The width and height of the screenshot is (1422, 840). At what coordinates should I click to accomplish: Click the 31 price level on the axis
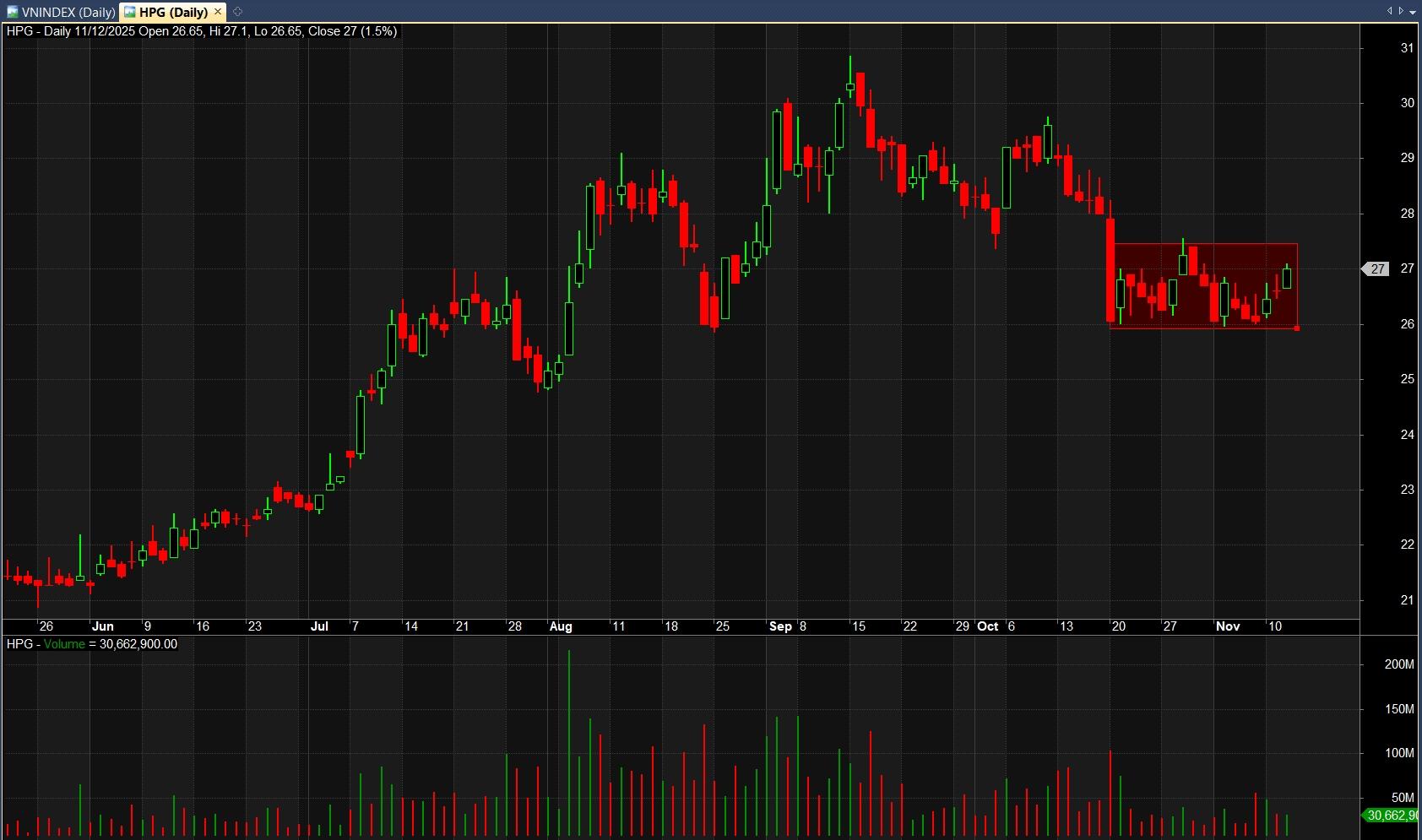pyautogui.click(x=1407, y=48)
